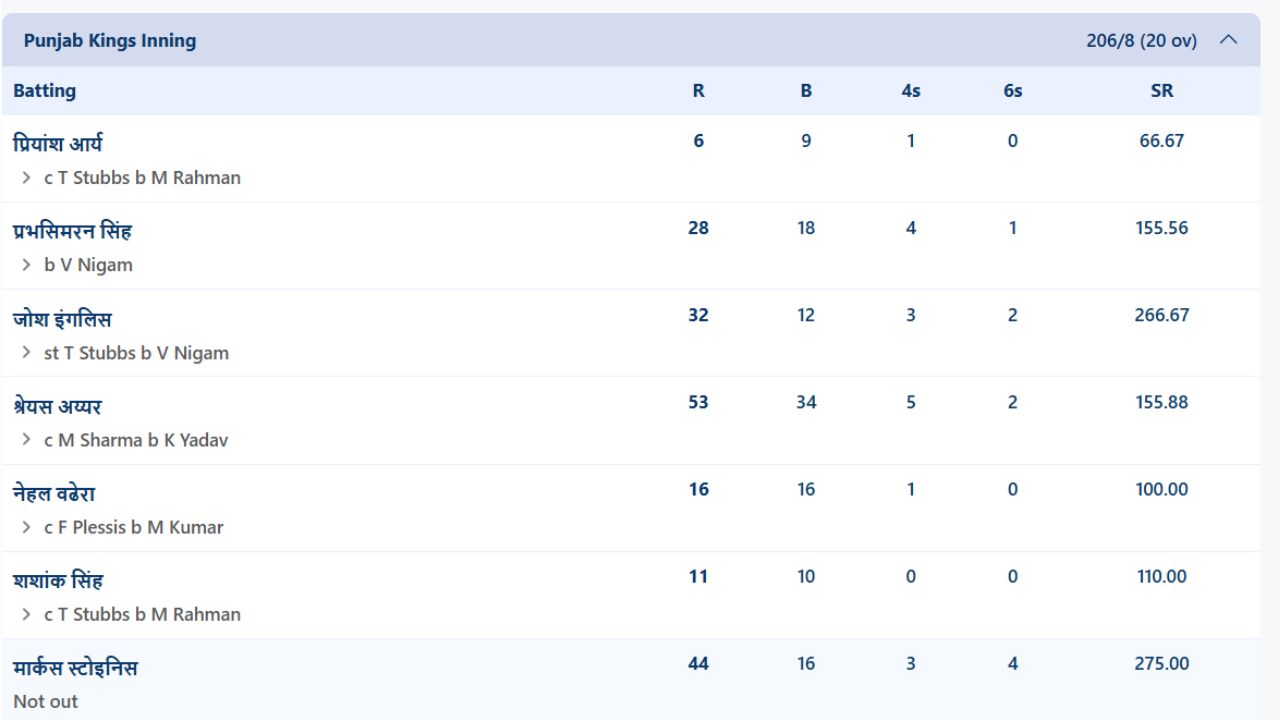
Task: Open chevron for शशांक सिंह dismissal details
Action: (27, 614)
